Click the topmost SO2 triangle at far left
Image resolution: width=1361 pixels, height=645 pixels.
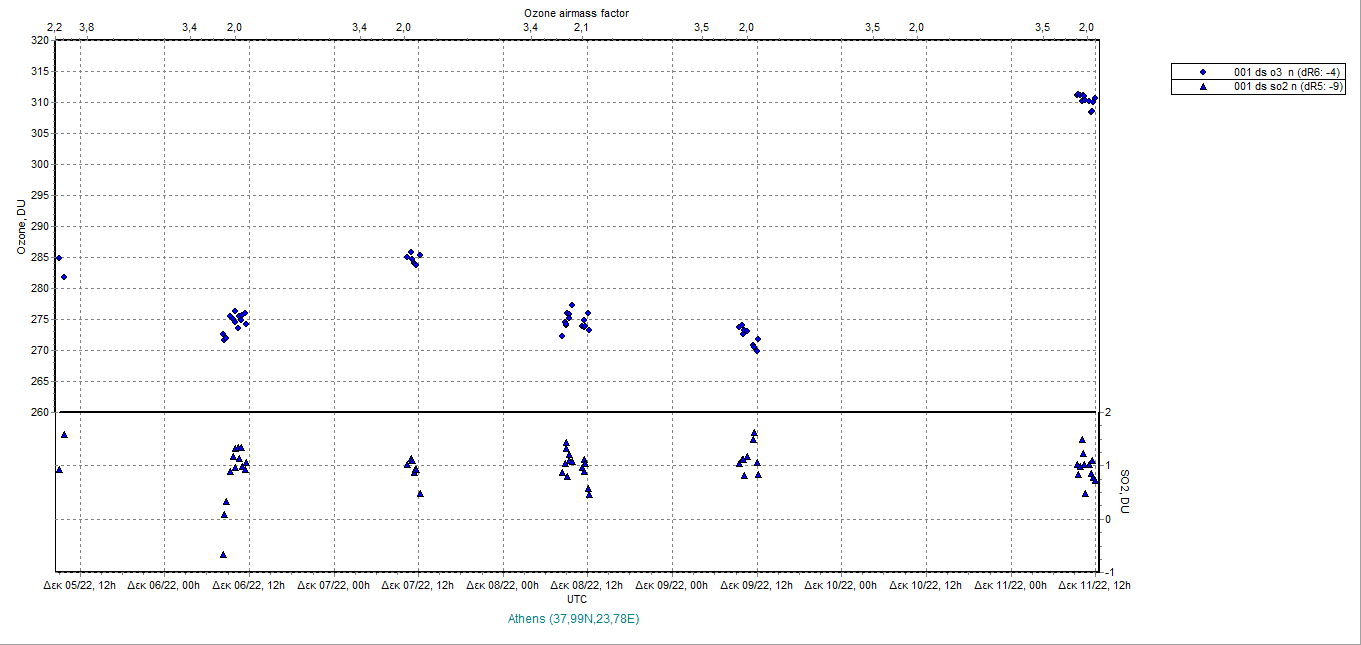tap(64, 434)
